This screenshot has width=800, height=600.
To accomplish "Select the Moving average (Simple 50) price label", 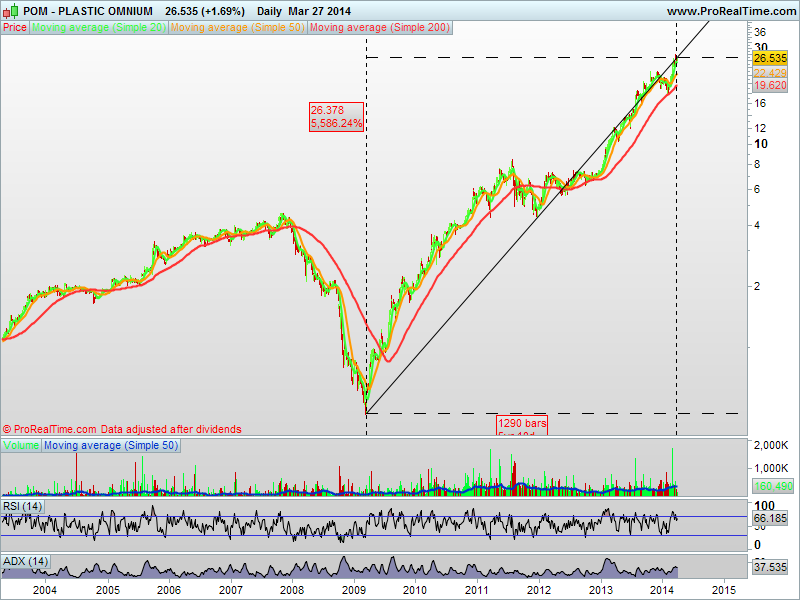I will click(237, 28).
